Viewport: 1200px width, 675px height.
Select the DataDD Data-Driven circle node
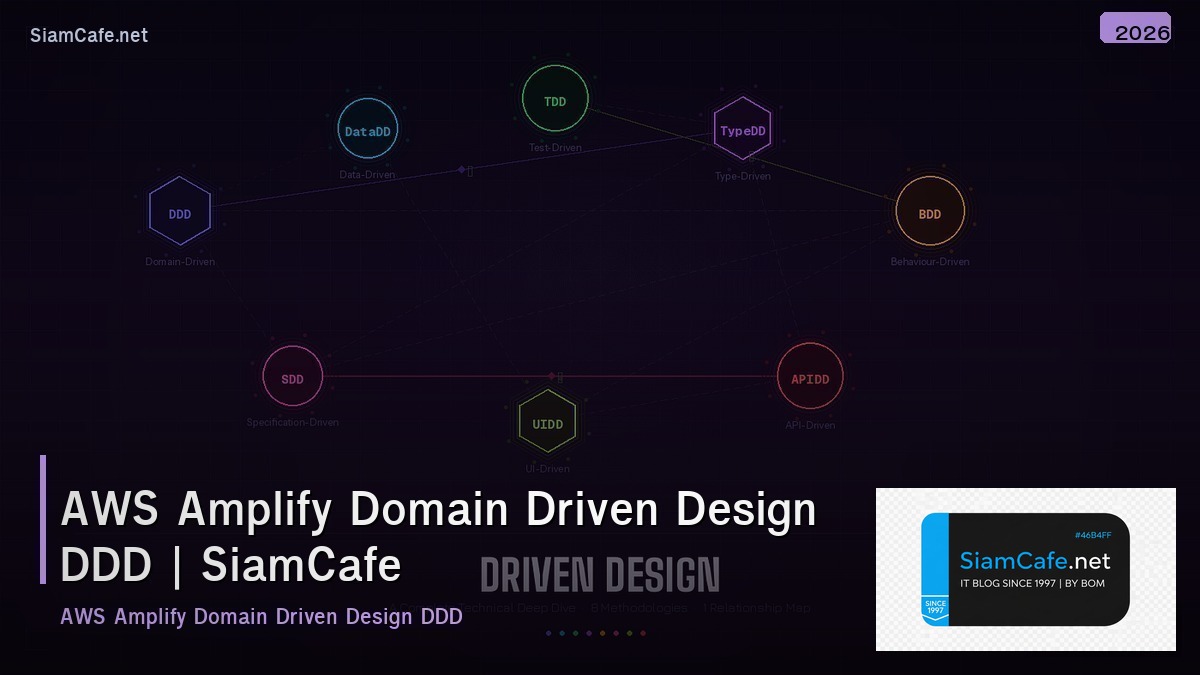tap(367, 128)
